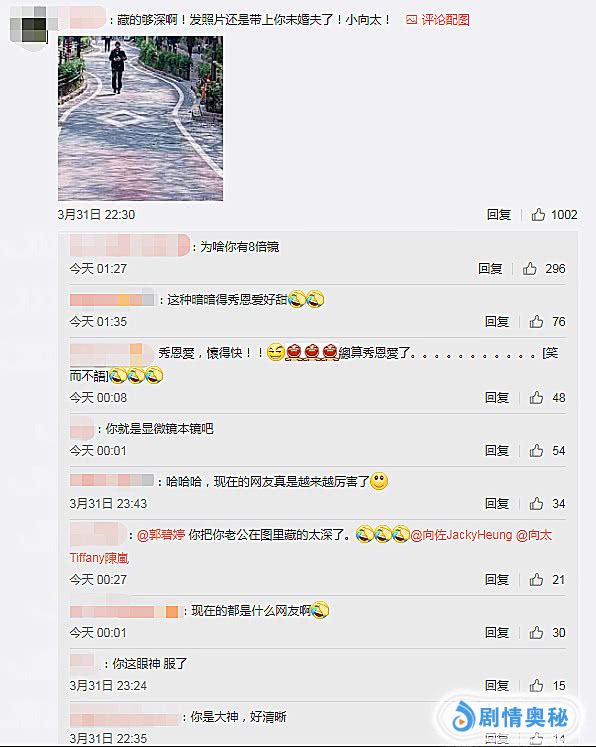The image size is (596, 747).
Task: Reply to the 现在的都是什么网友啊 comment
Action: click(497, 632)
